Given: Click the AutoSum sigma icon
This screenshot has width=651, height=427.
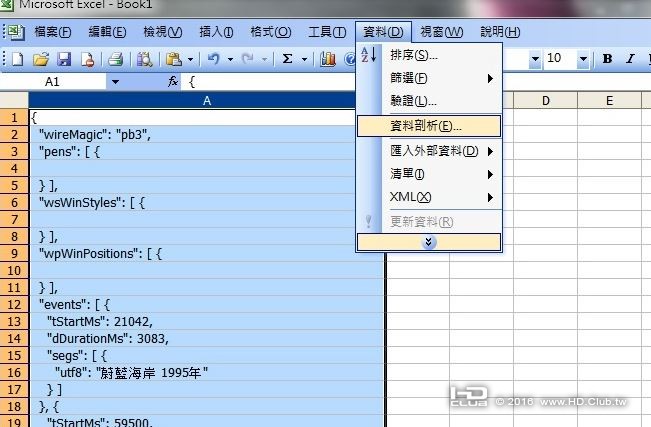Looking at the screenshot, I should click(x=287, y=59).
